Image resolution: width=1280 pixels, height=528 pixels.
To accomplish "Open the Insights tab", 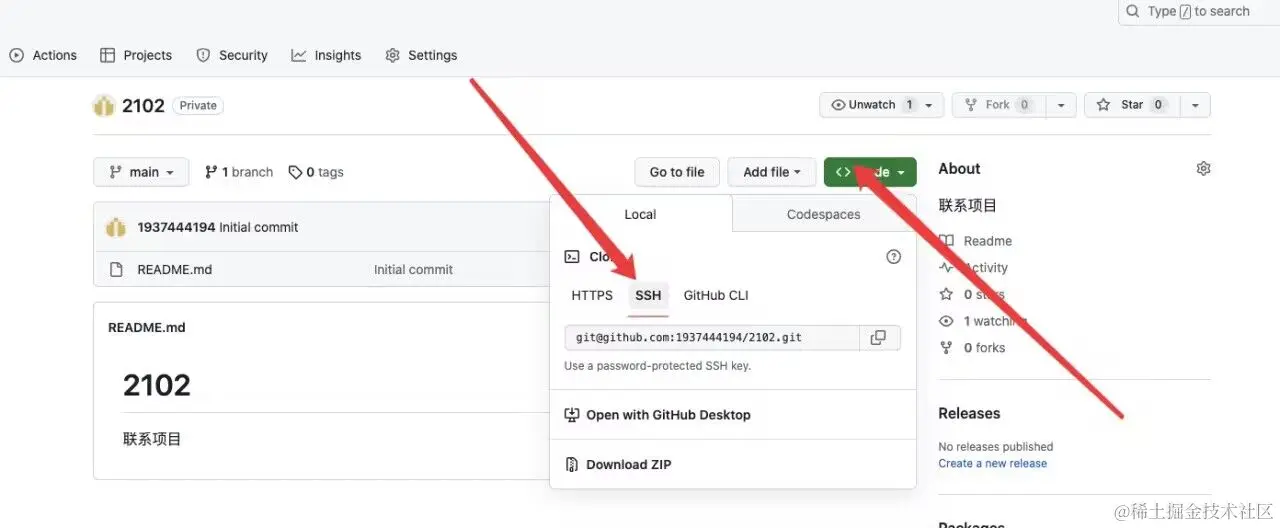I will coord(326,55).
